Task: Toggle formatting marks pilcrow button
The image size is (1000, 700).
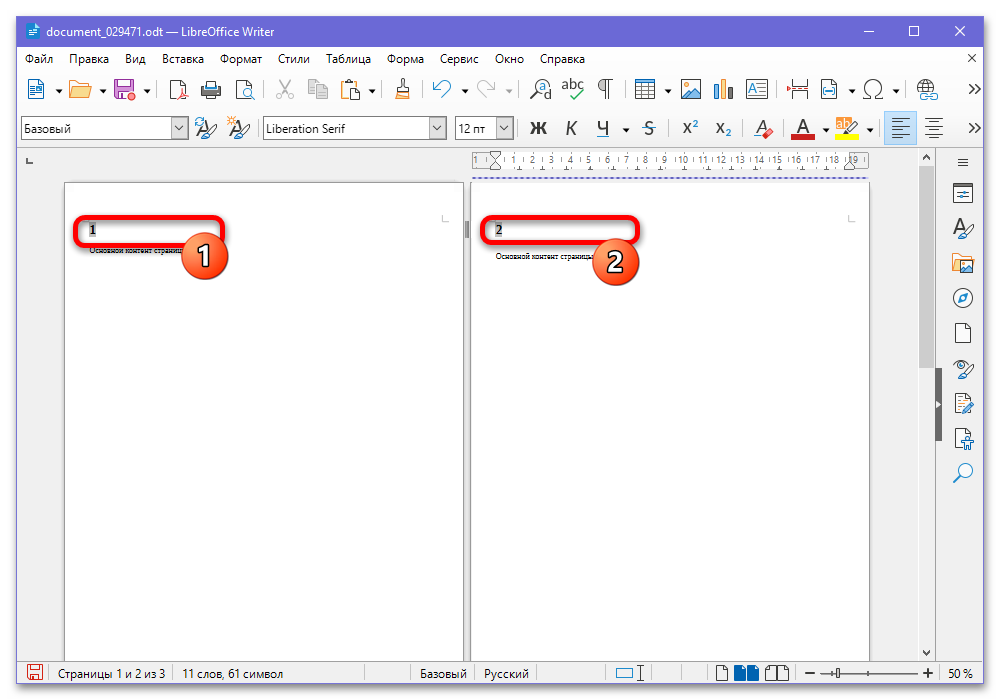Action: (605, 90)
